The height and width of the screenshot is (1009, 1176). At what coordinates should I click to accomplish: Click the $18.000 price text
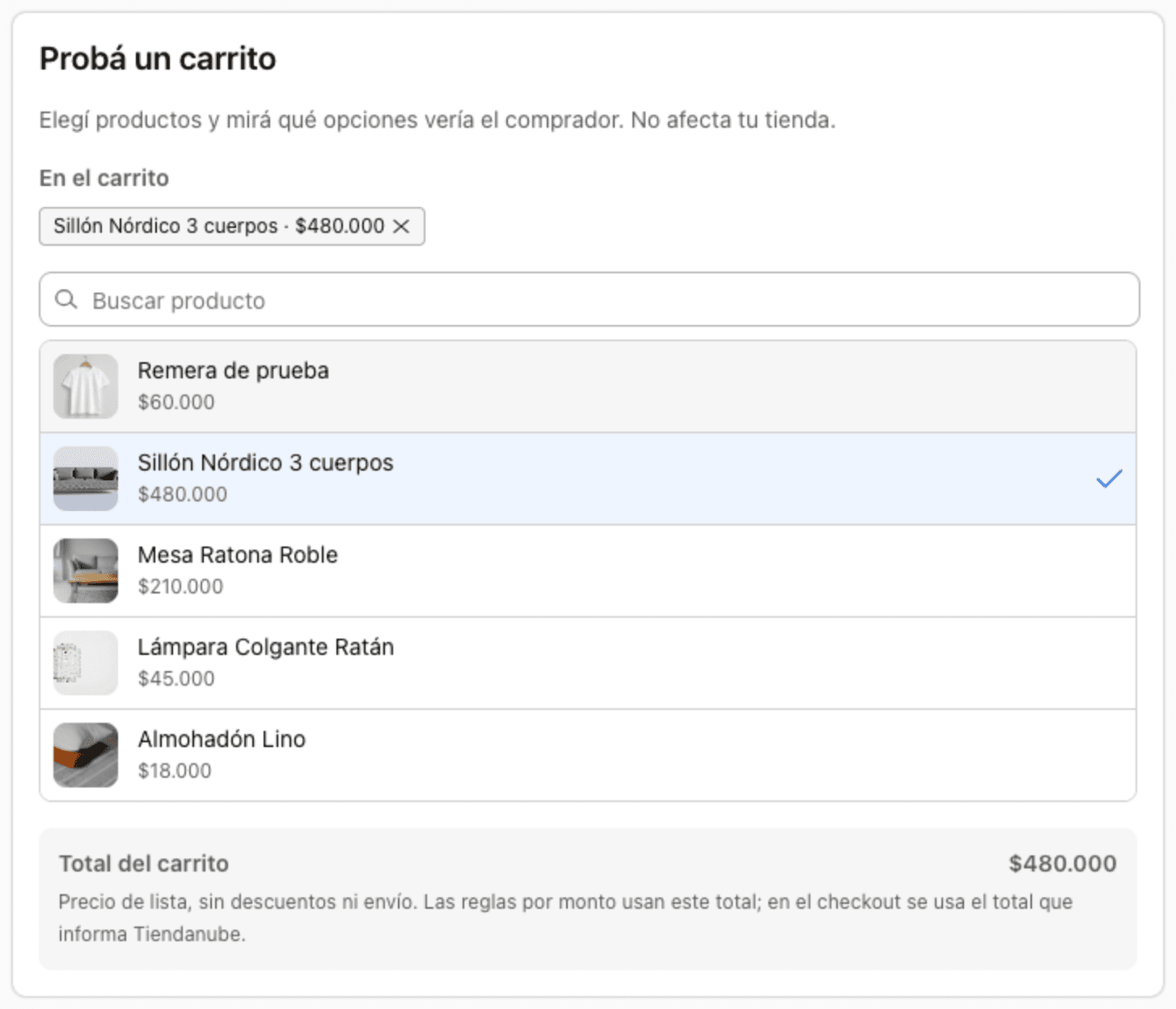(175, 770)
